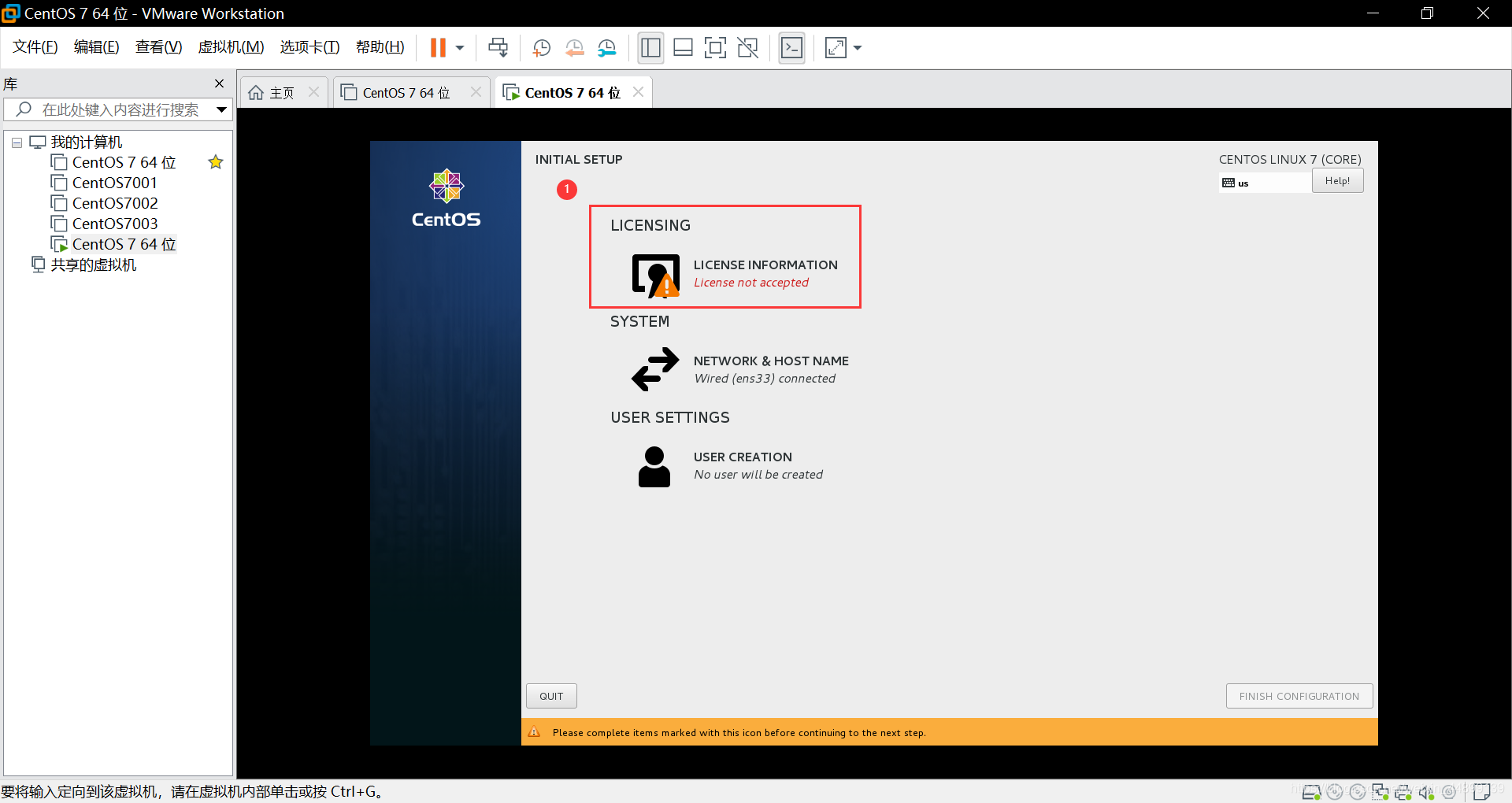
Task: Click the network arrows icon
Action: [655, 369]
